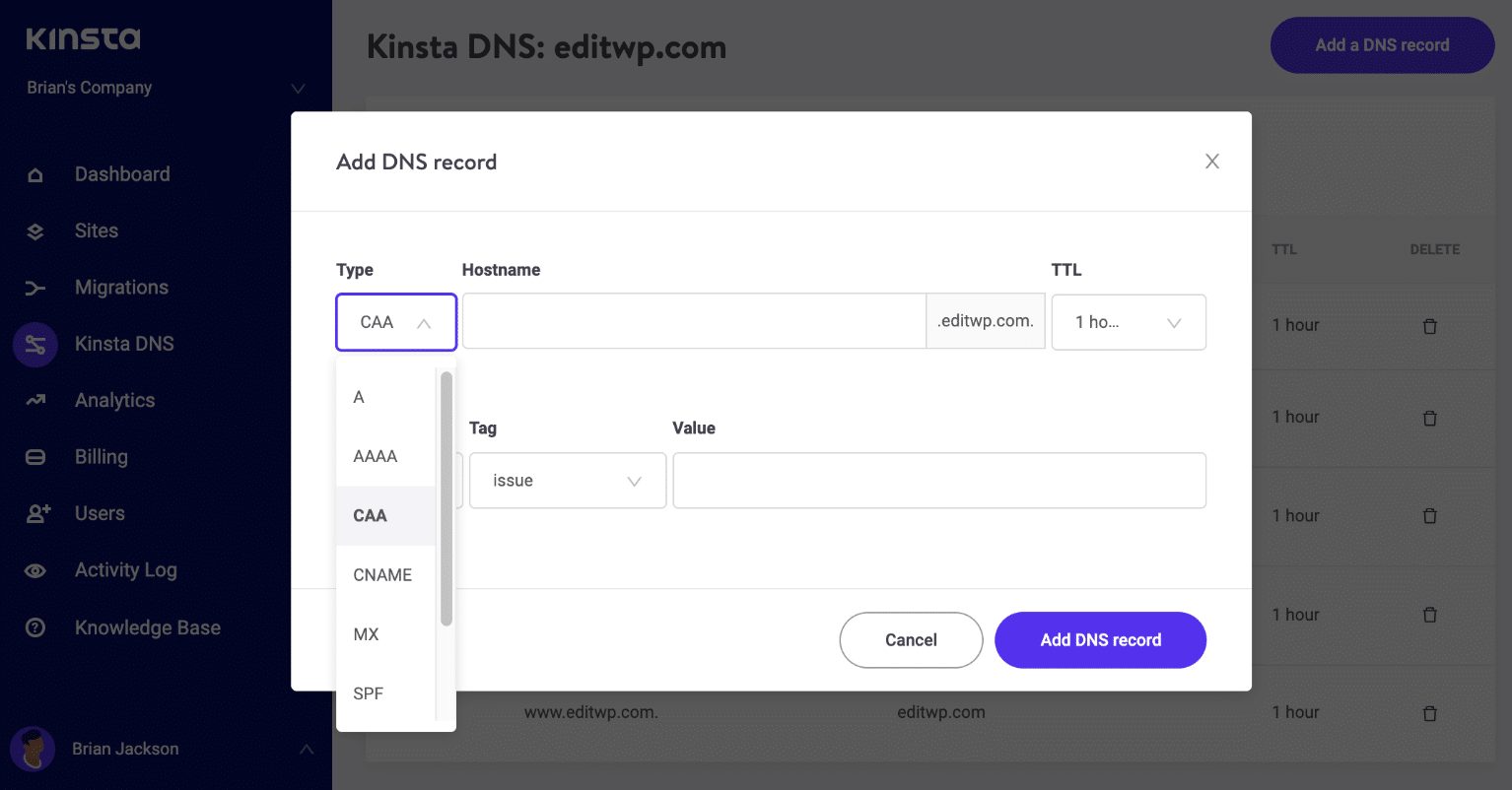Open the TTL dropdown

[1129, 322]
